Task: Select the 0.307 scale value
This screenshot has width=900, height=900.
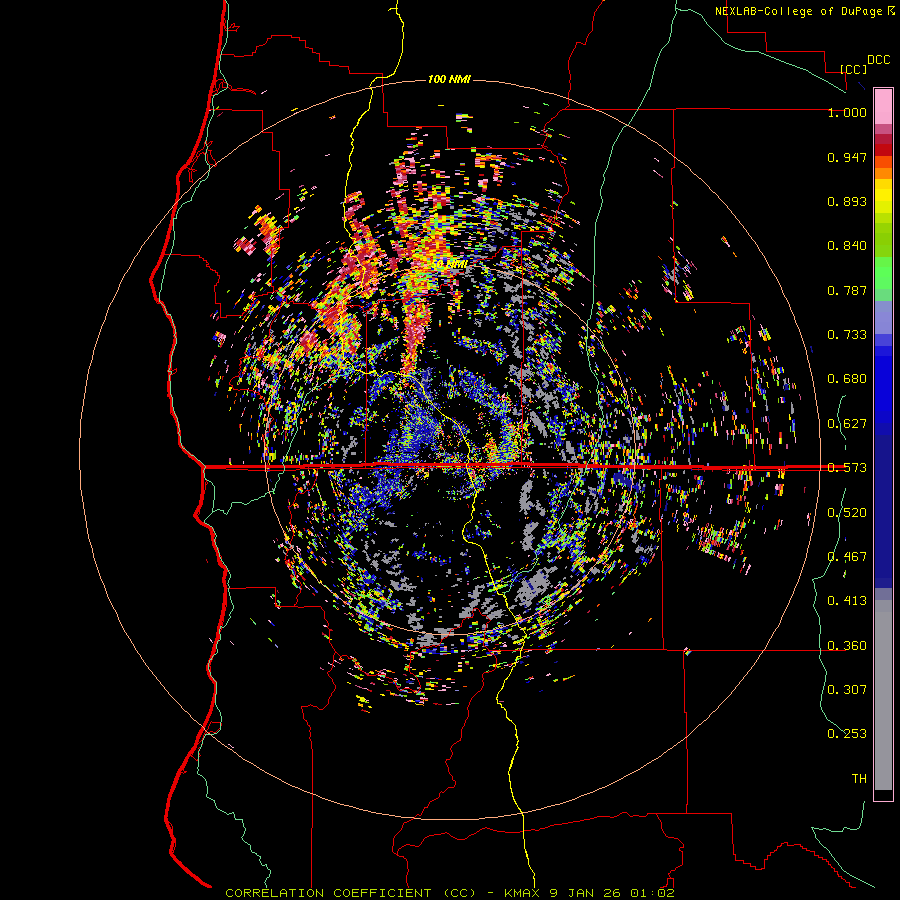Action: (847, 689)
